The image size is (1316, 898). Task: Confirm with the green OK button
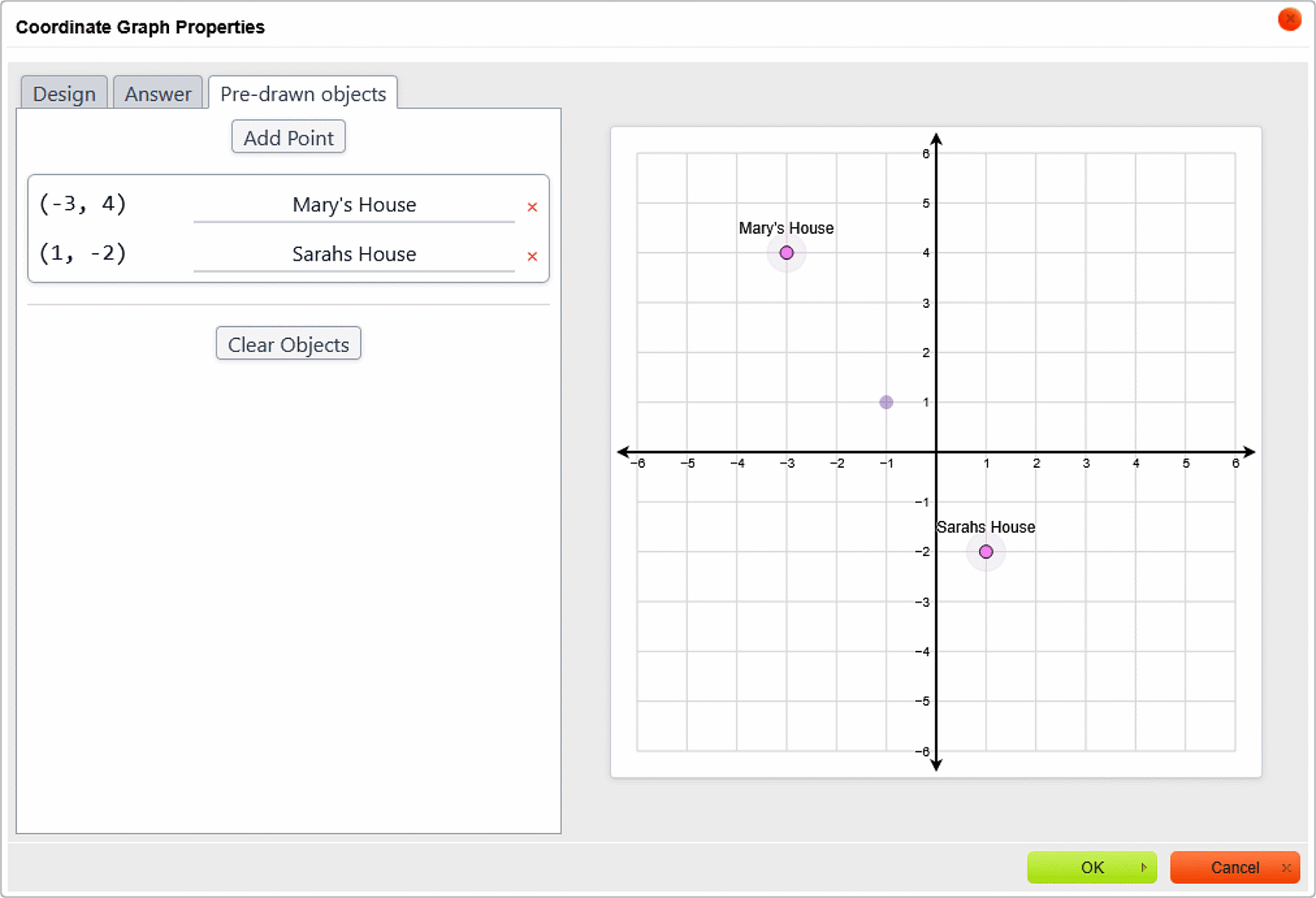(x=1091, y=867)
